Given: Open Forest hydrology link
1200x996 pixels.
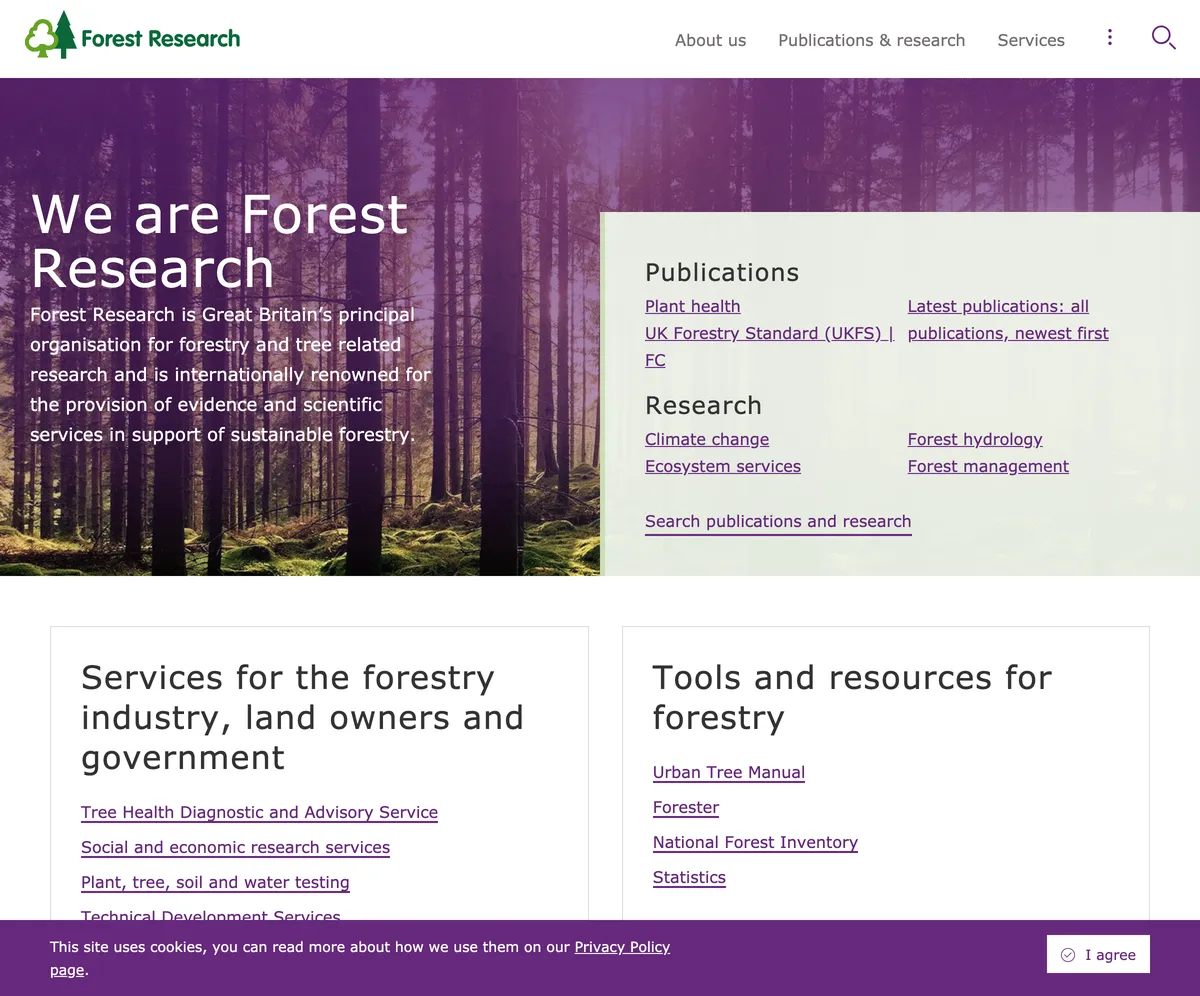Looking at the screenshot, I should click(975, 439).
